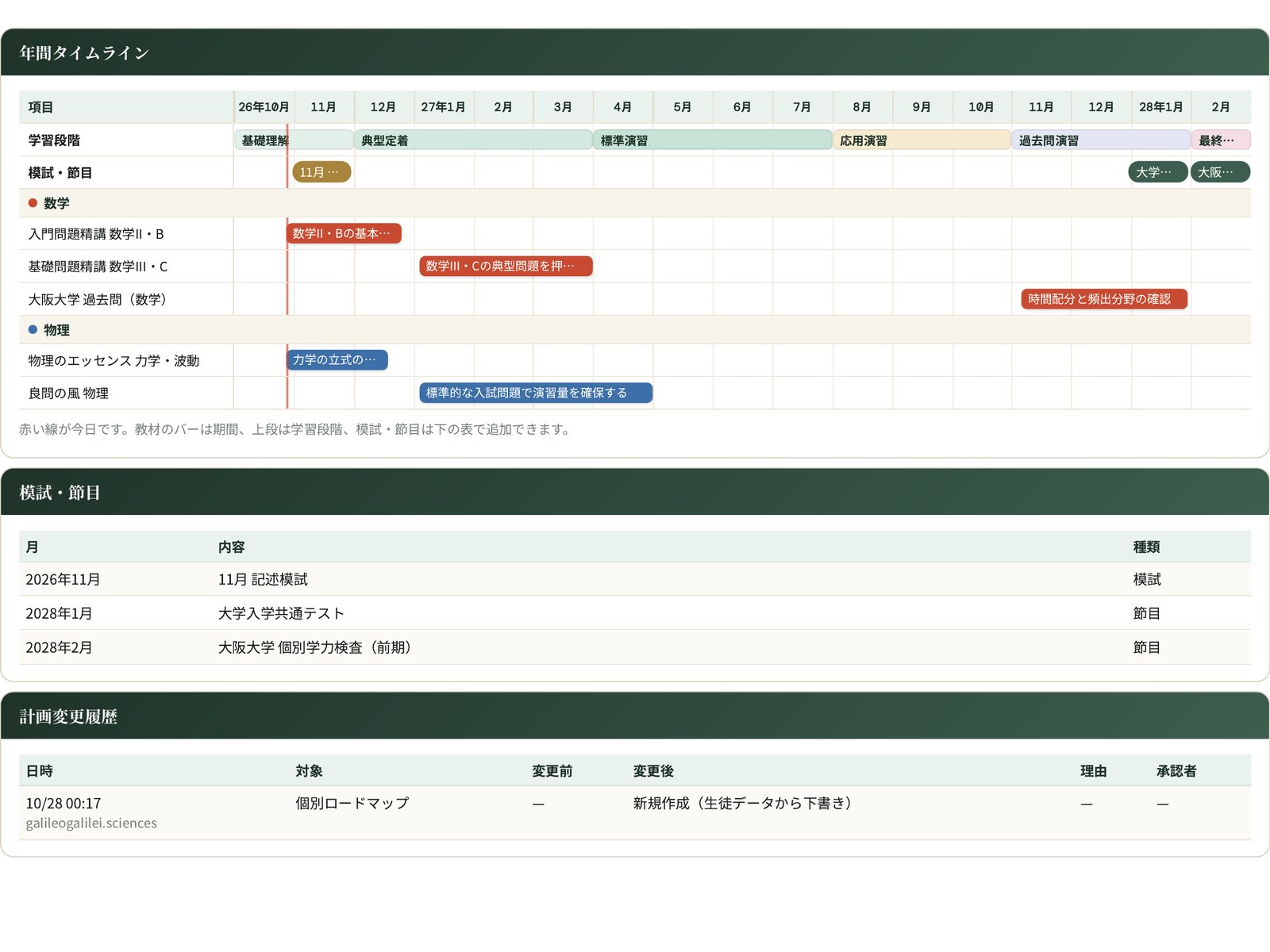Open the 数学III・Cの典型問題を押… bar
Viewport: 1270px width, 952px height.
tap(506, 266)
